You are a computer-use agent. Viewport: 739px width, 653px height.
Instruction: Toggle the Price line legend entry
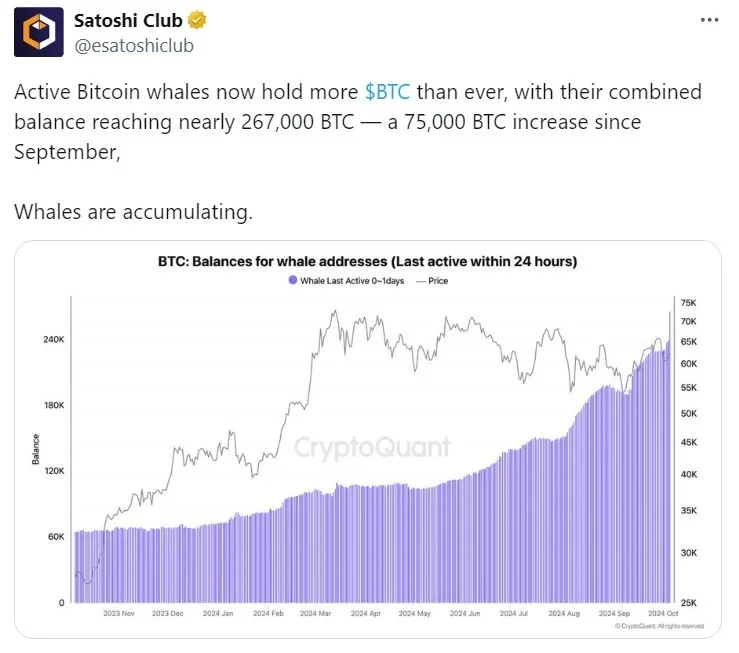tap(432, 281)
